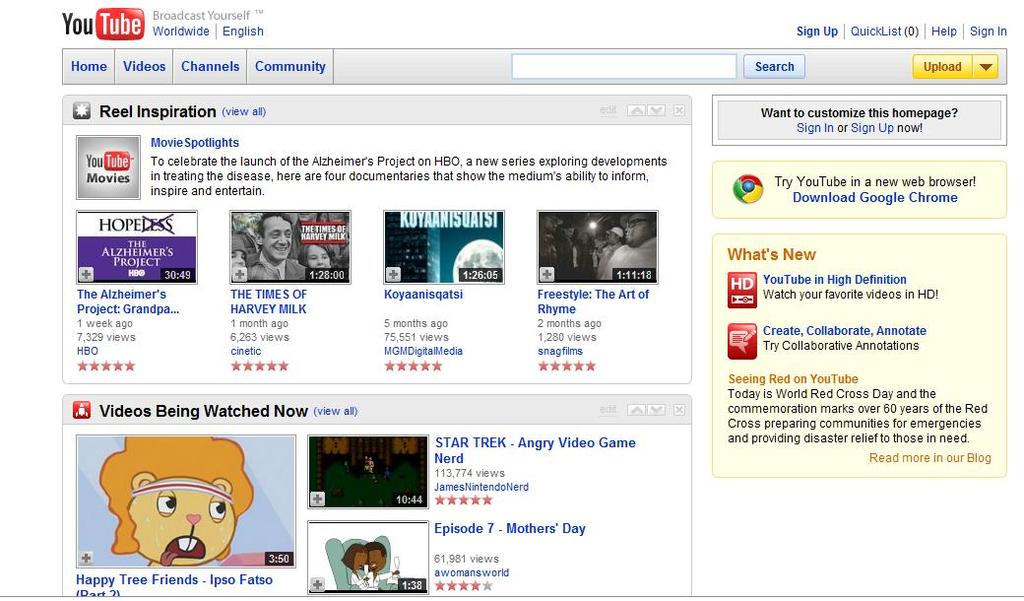View all Reel Inspiration videos
Screen dimensions: 1024x601
click(244, 112)
